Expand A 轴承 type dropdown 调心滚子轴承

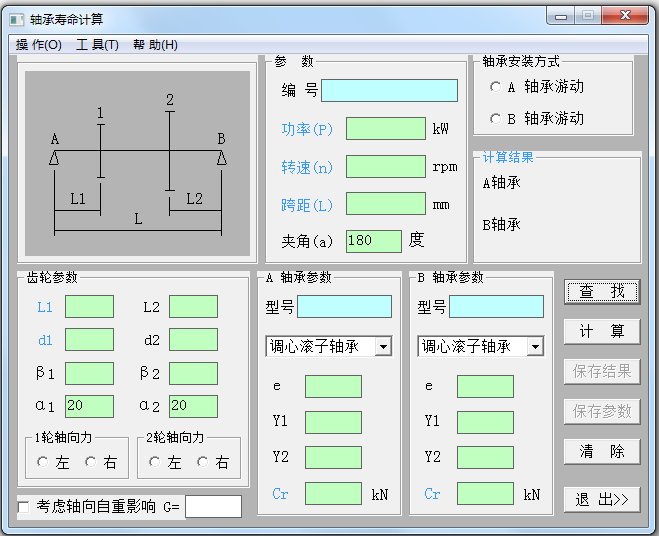[383, 347]
